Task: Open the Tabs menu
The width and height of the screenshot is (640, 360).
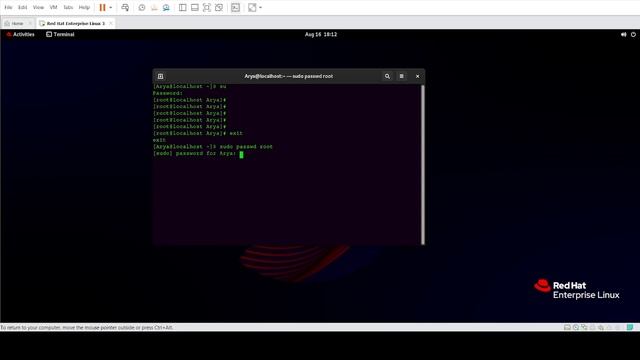Action: [x=68, y=7]
